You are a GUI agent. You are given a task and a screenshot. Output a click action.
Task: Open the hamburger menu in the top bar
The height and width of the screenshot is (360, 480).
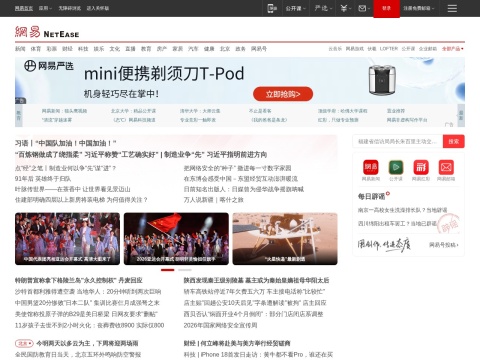(x=452, y=8)
